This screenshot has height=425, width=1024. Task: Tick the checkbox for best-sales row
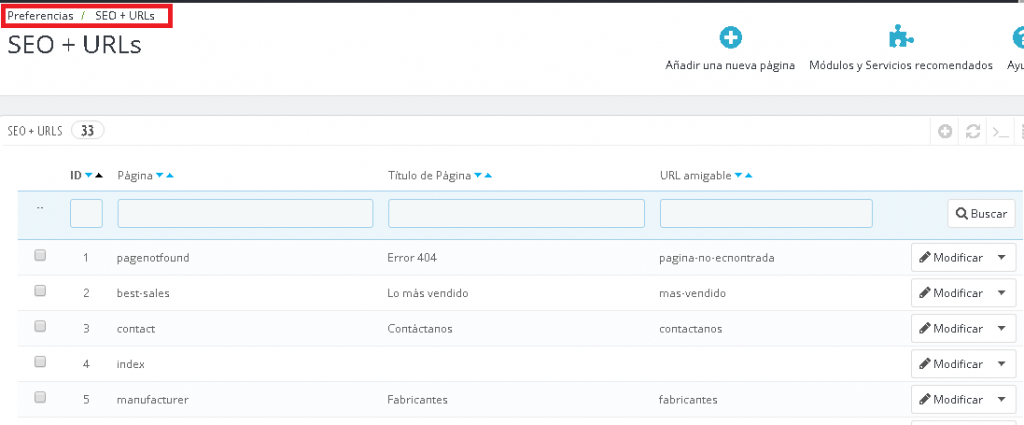point(40,291)
